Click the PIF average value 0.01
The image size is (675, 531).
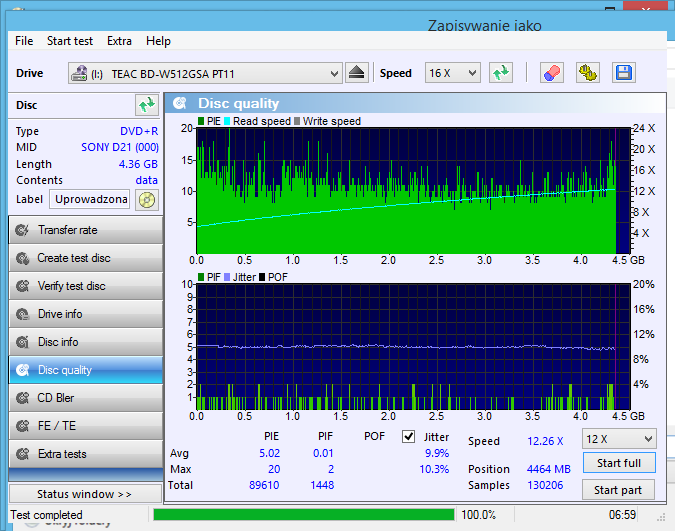(323, 453)
